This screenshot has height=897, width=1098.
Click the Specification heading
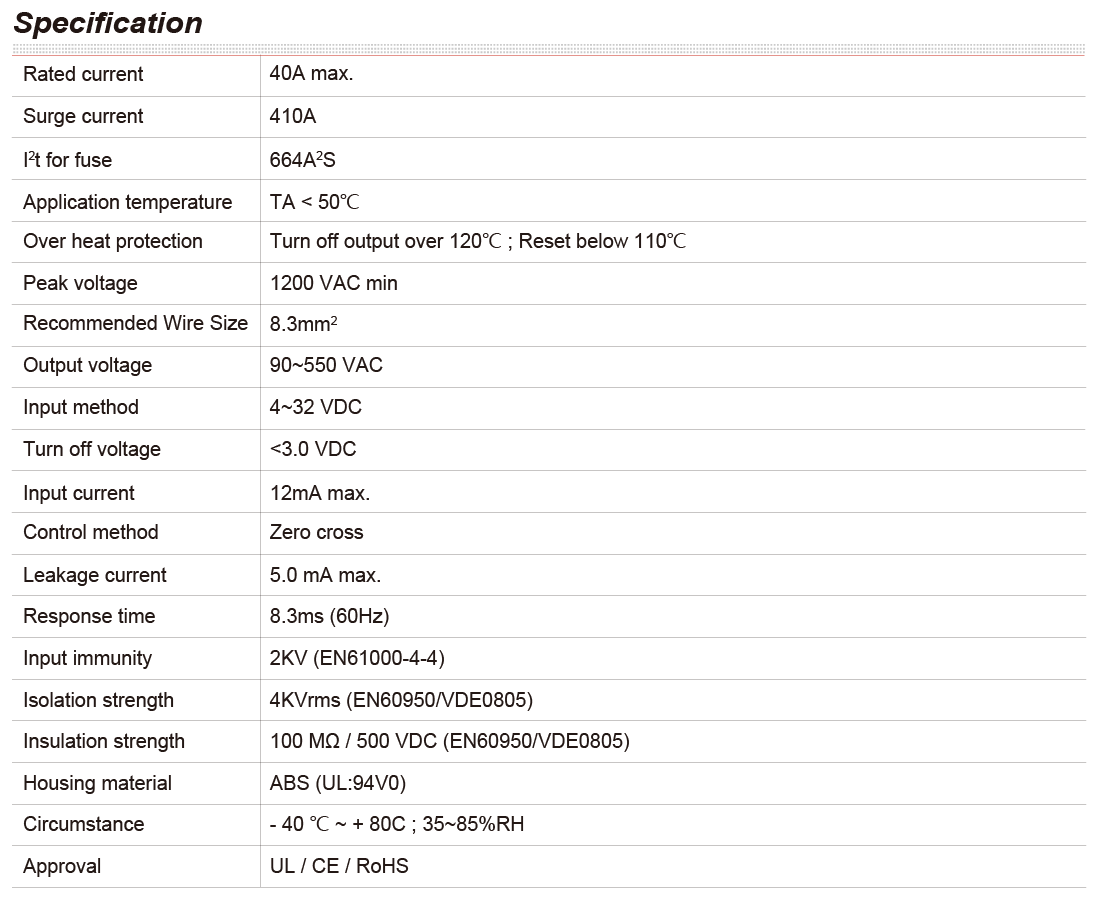[x=109, y=23]
